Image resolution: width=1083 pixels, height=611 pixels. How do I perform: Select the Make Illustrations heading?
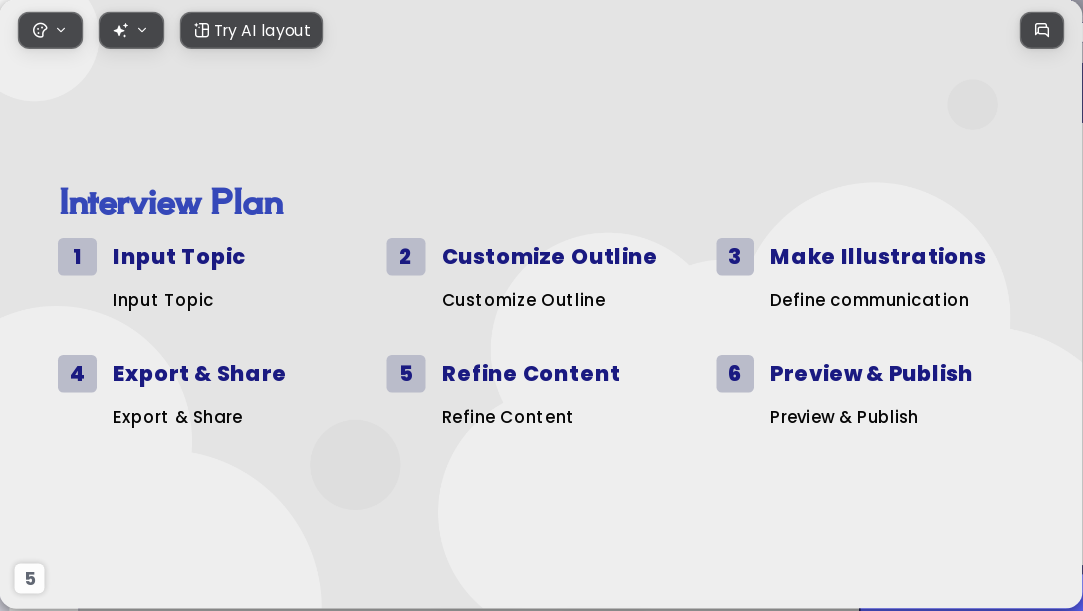click(x=878, y=257)
